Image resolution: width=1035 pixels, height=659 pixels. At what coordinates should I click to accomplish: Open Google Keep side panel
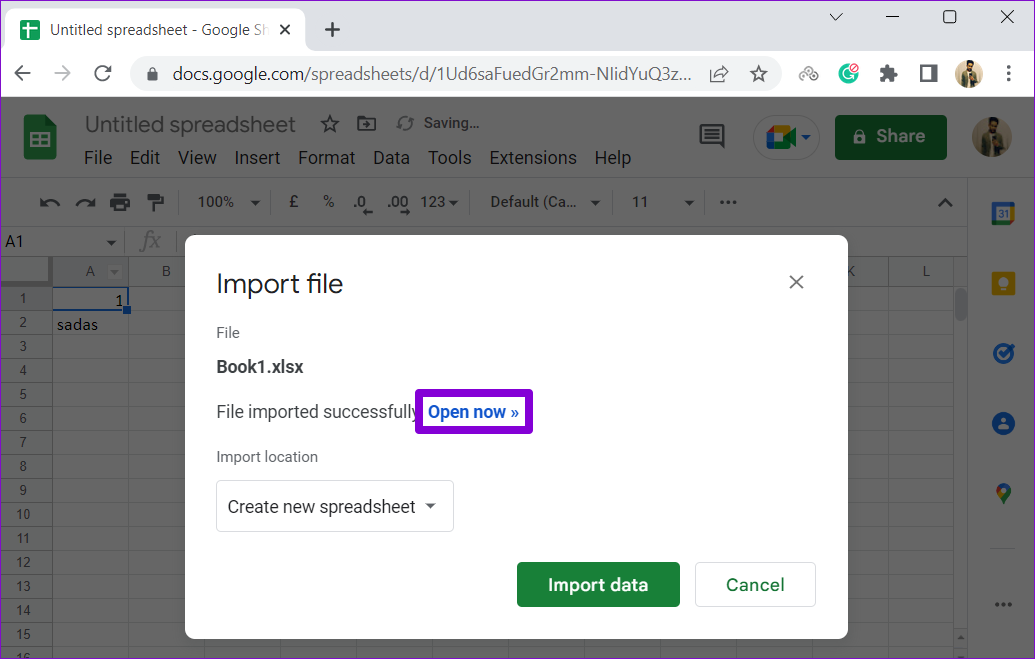[1003, 284]
